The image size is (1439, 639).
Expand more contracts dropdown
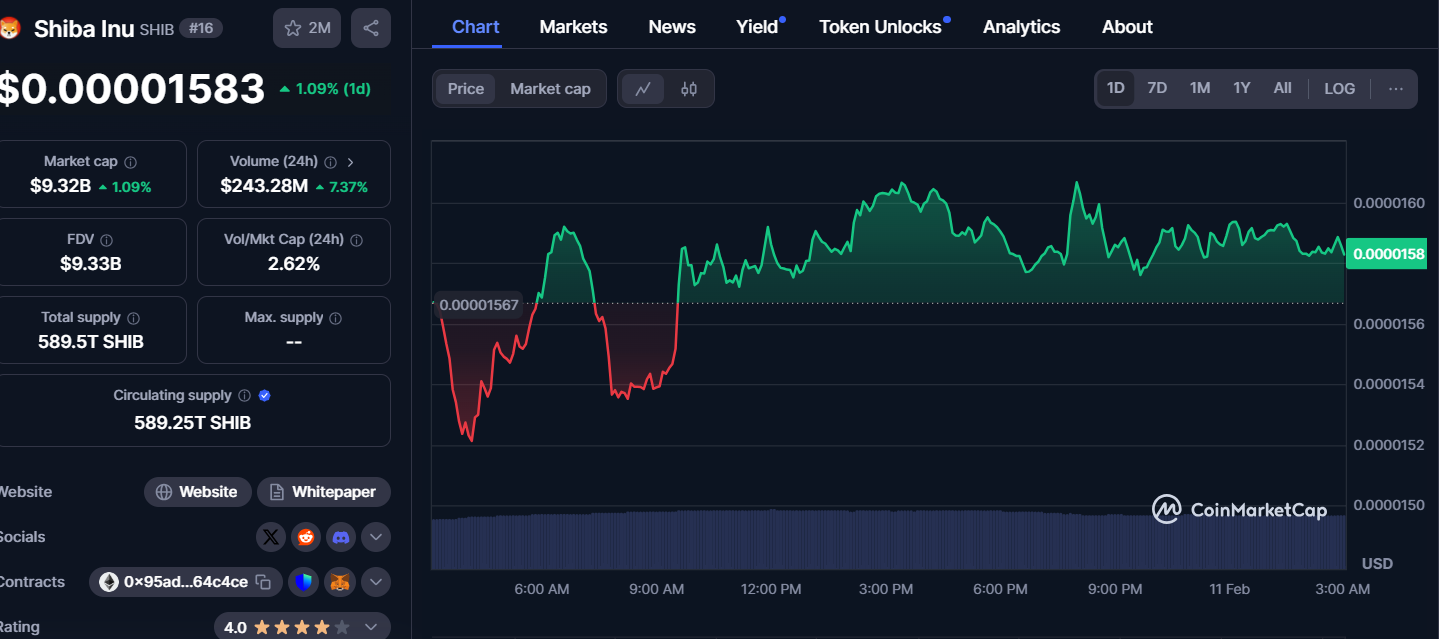376,582
